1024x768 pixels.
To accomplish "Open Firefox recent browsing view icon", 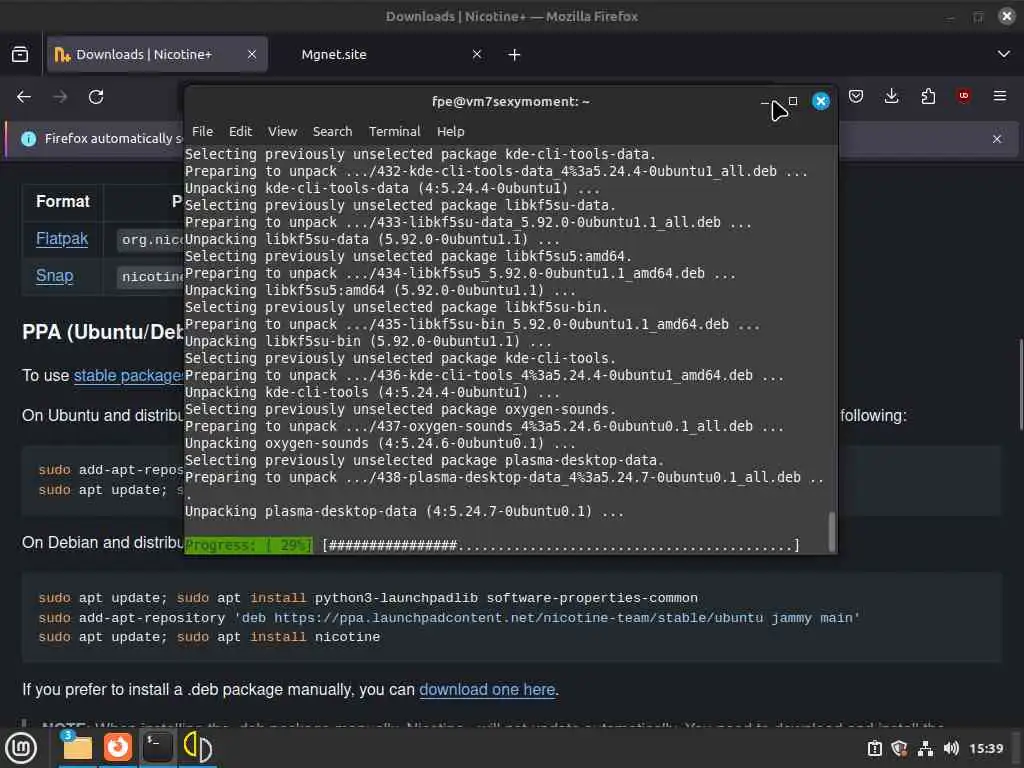I will pyautogui.click(x=20, y=54).
